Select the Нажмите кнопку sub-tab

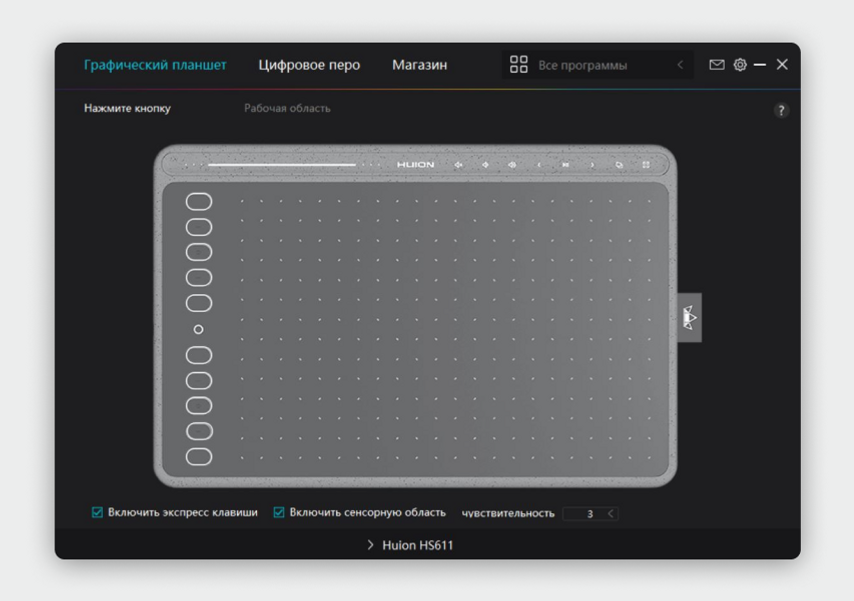(x=127, y=108)
